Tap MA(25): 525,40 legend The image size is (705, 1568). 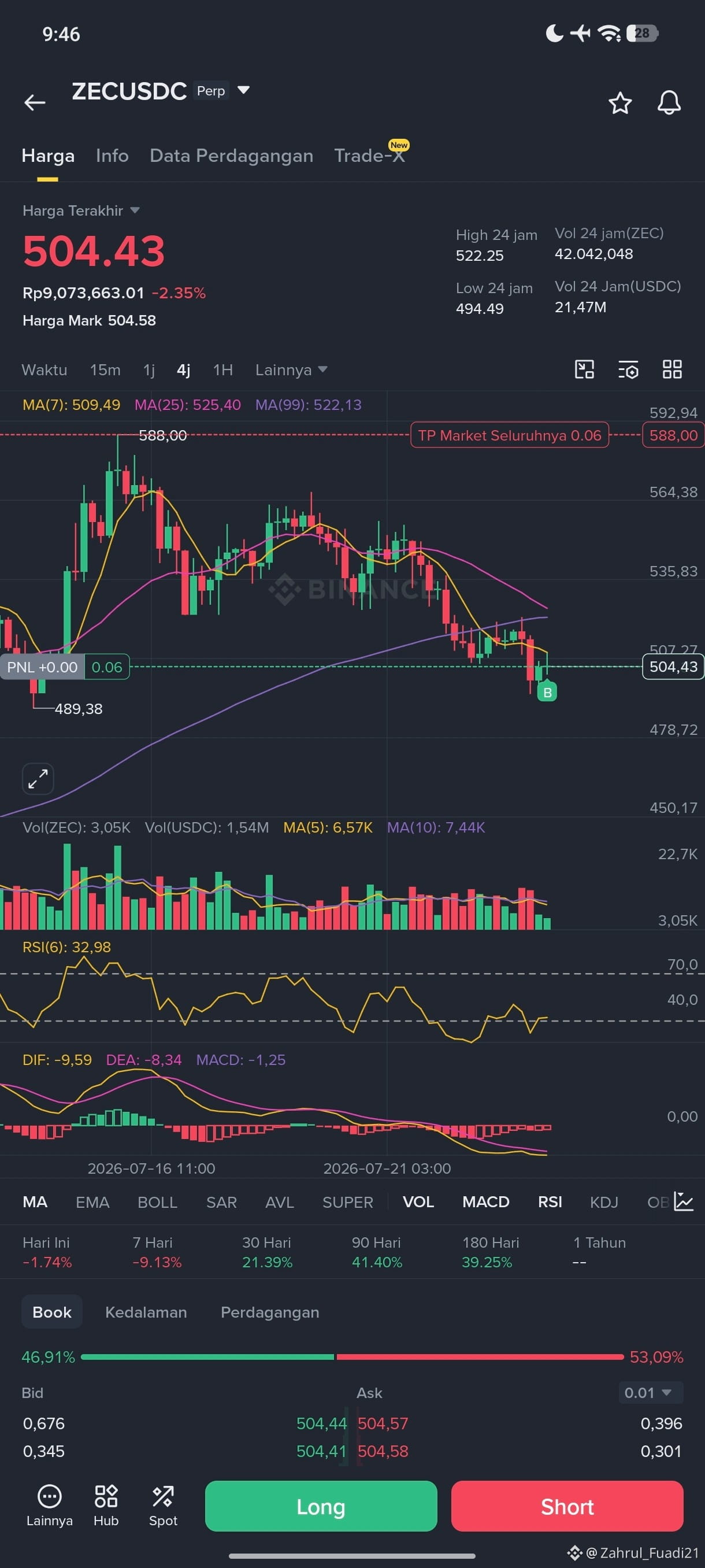[x=187, y=405]
